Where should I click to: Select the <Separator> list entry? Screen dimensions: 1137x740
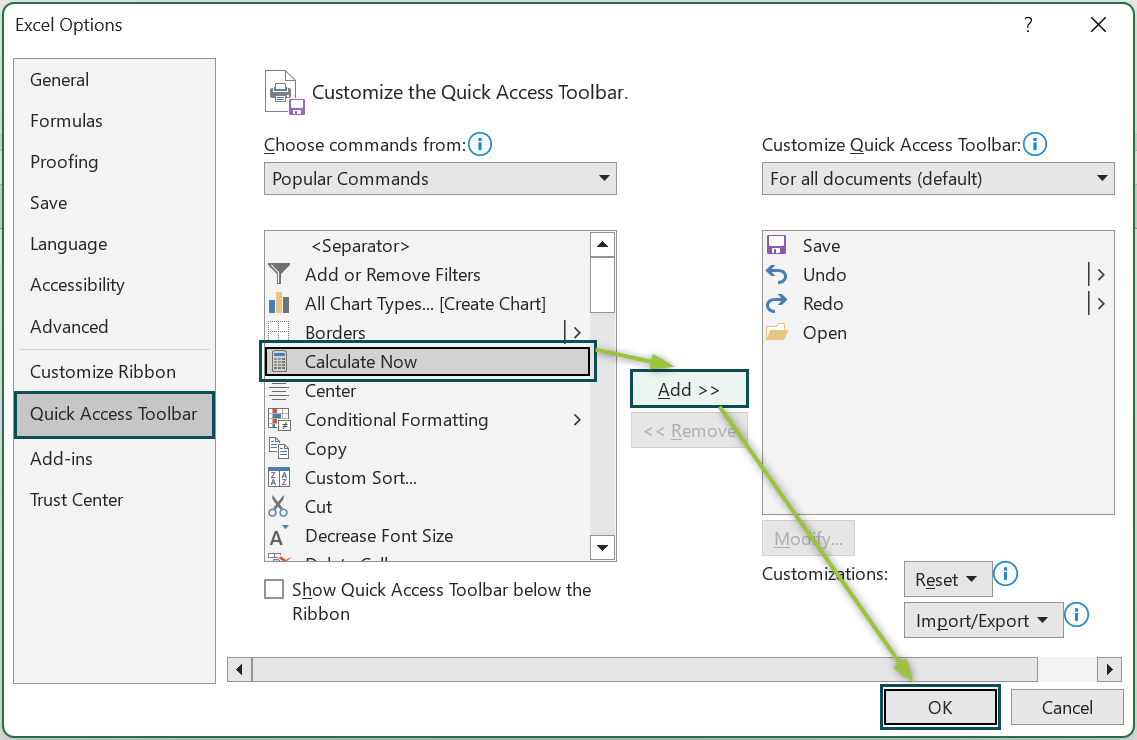pos(429,246)
